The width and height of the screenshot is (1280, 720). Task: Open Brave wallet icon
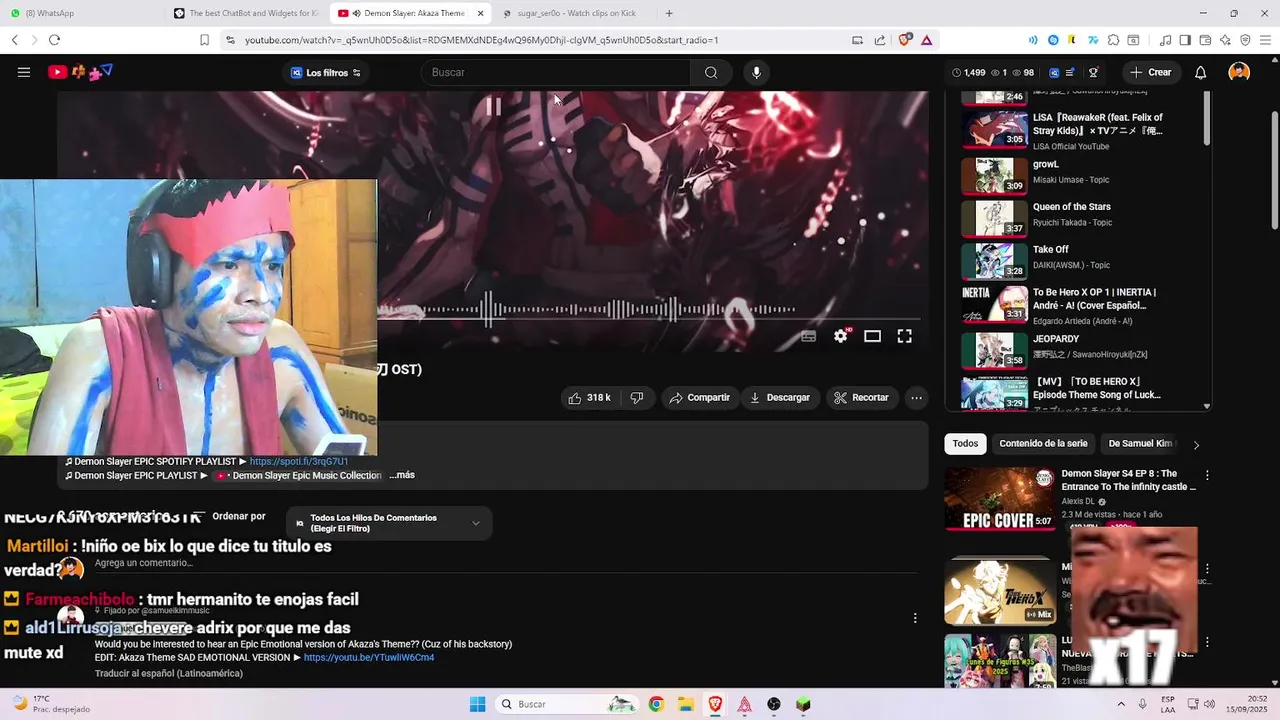1206,40
